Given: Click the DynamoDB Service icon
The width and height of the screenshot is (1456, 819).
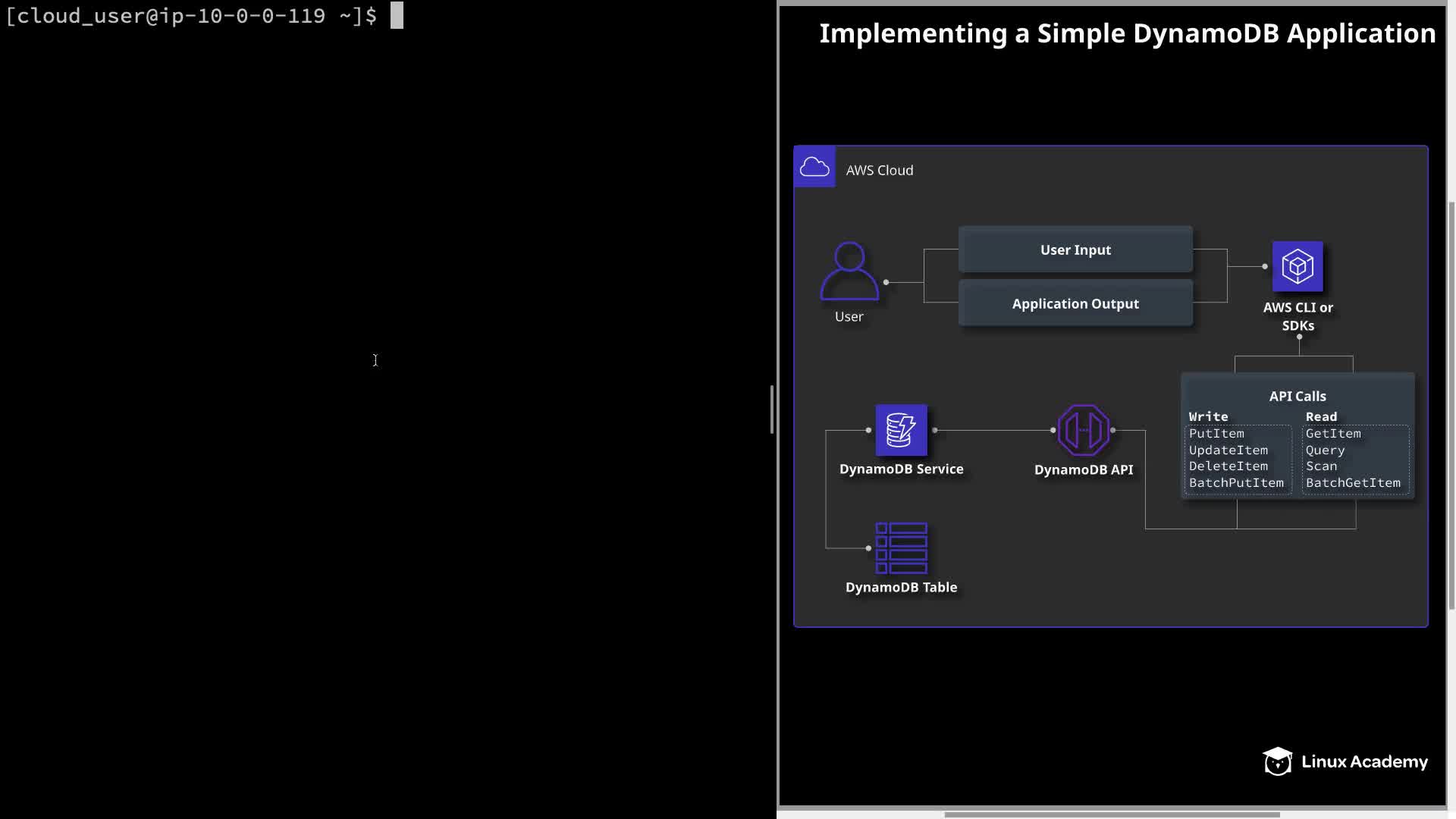Looking at the screenshot, I should click(901, 430).
